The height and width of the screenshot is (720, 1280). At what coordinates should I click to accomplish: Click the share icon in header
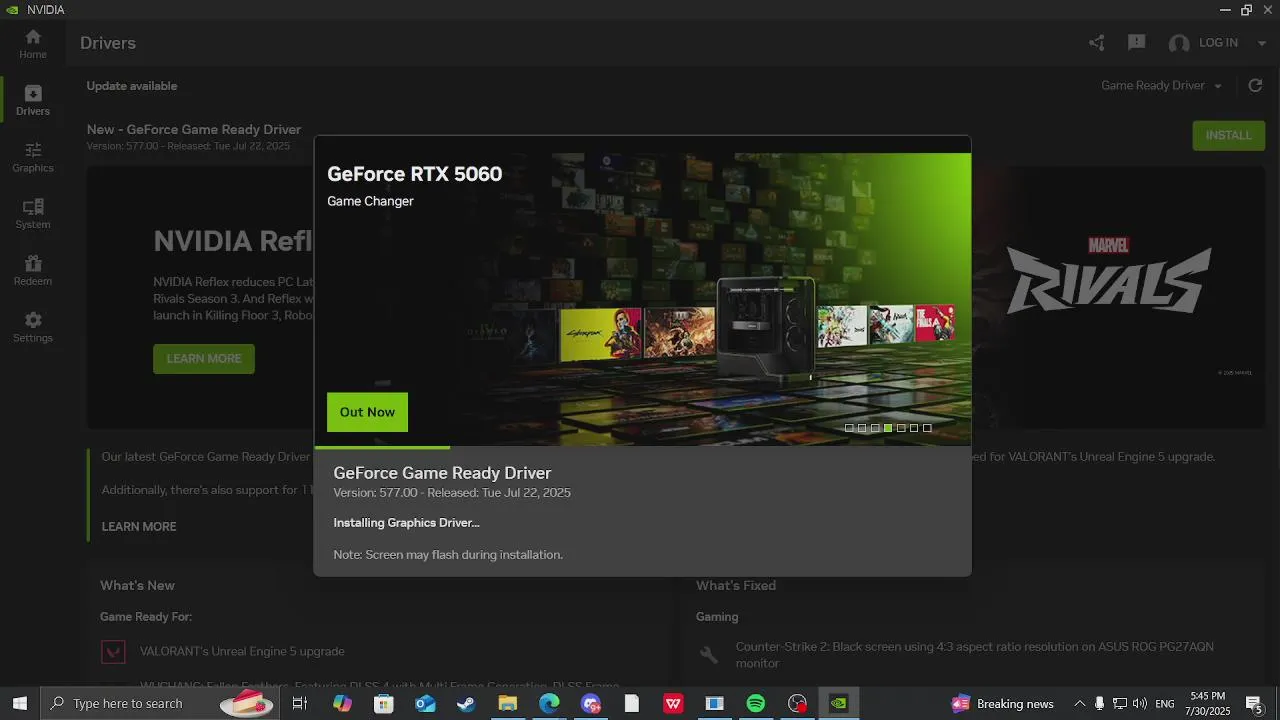click(1097, 43)
